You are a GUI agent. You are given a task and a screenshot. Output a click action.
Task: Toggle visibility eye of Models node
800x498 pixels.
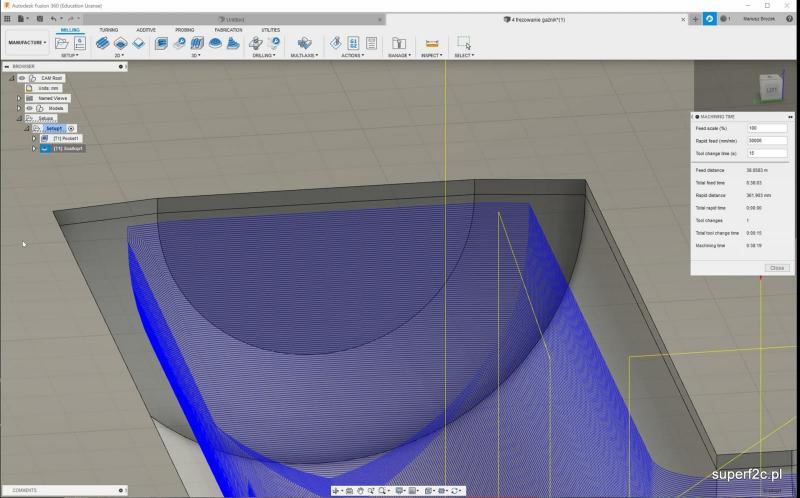click(x=29, y=108)
